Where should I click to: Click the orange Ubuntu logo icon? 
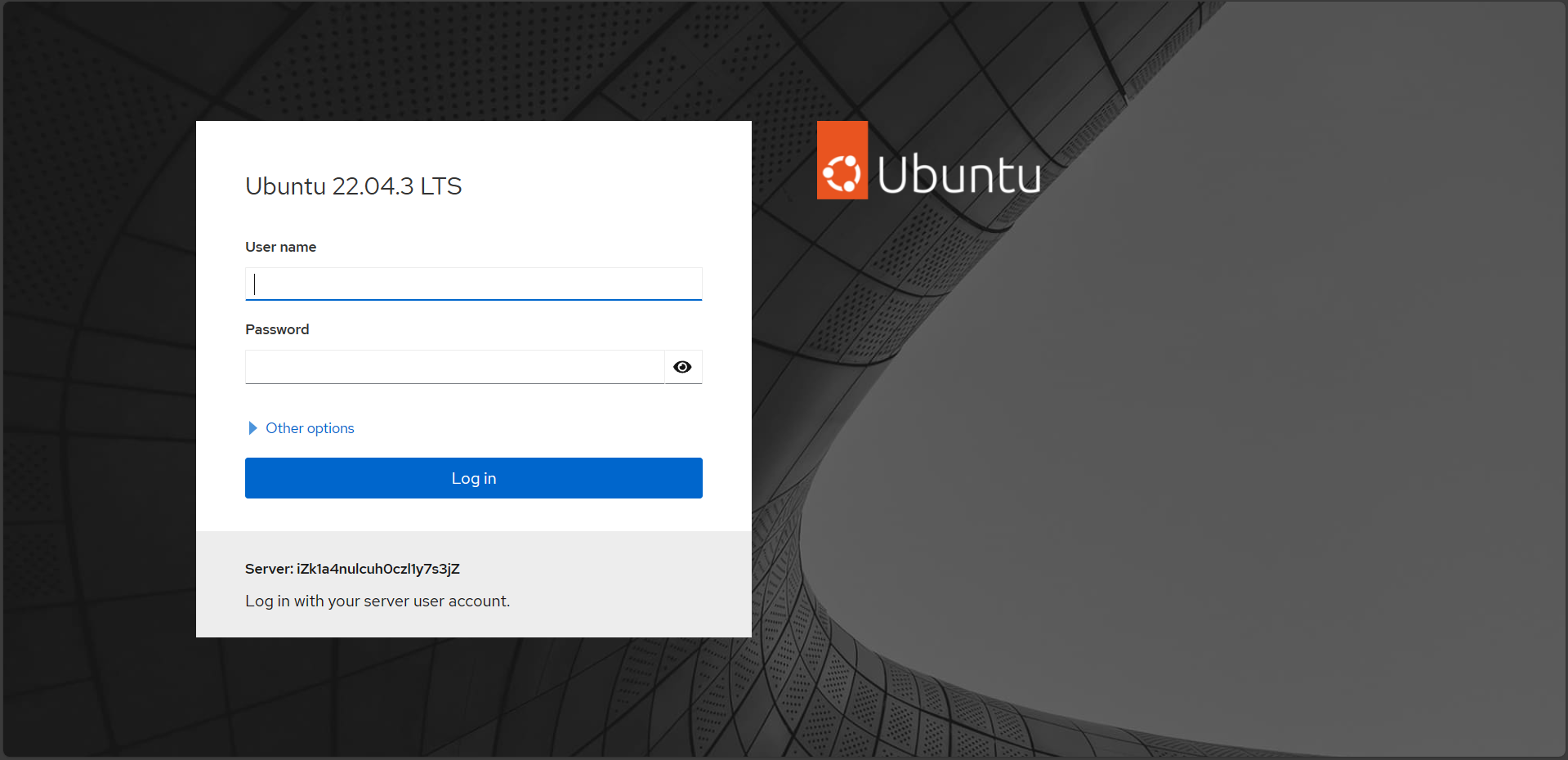[842, 160]
